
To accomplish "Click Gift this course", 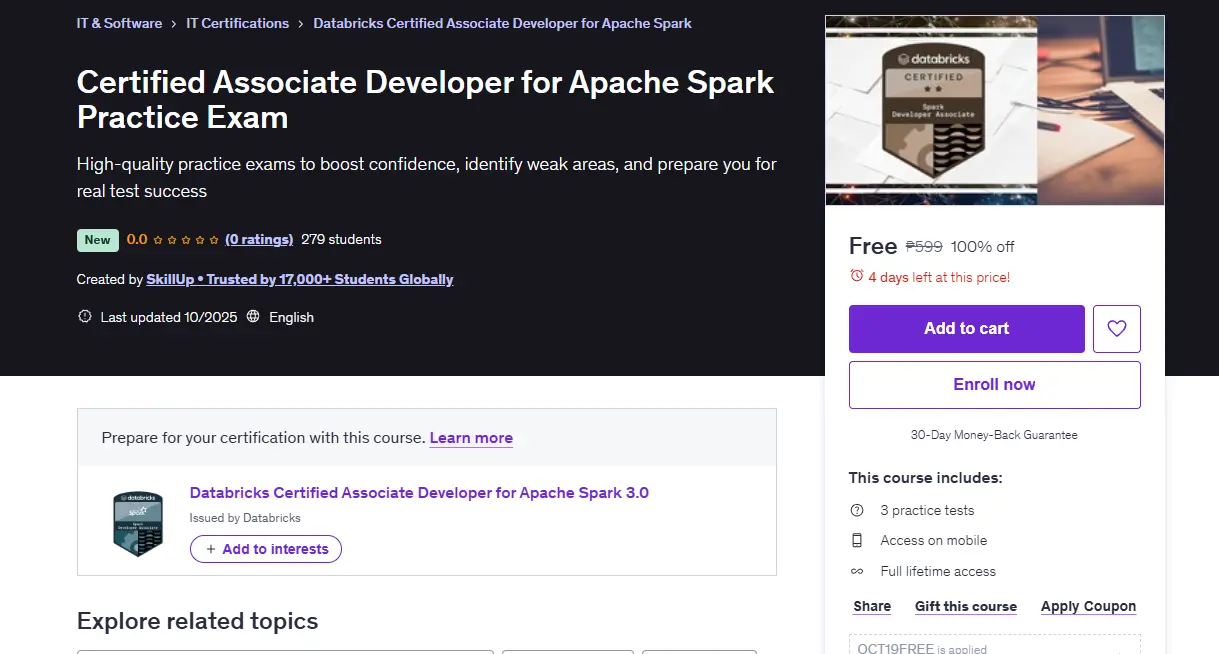I will (x=966, y=606).
